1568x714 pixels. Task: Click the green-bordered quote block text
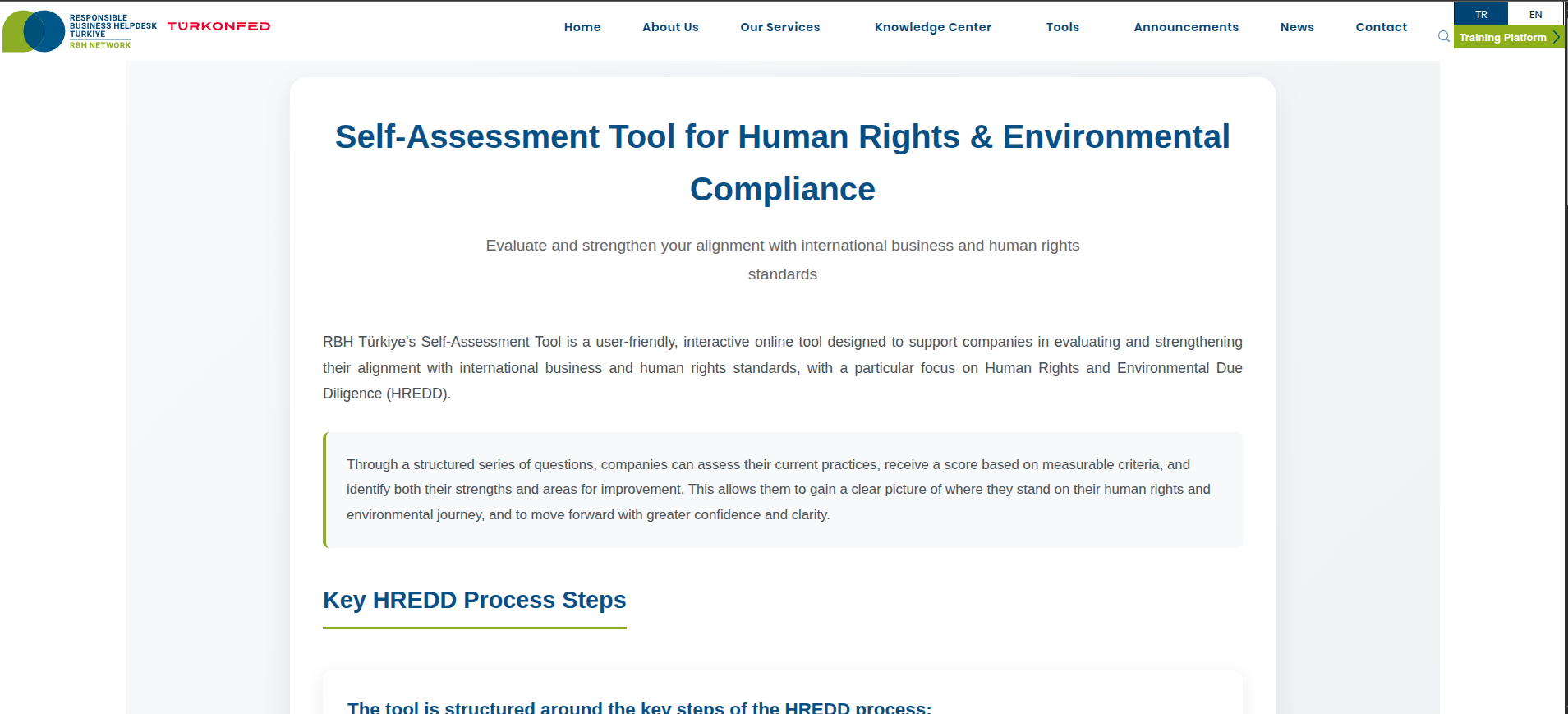pos(778,490)
